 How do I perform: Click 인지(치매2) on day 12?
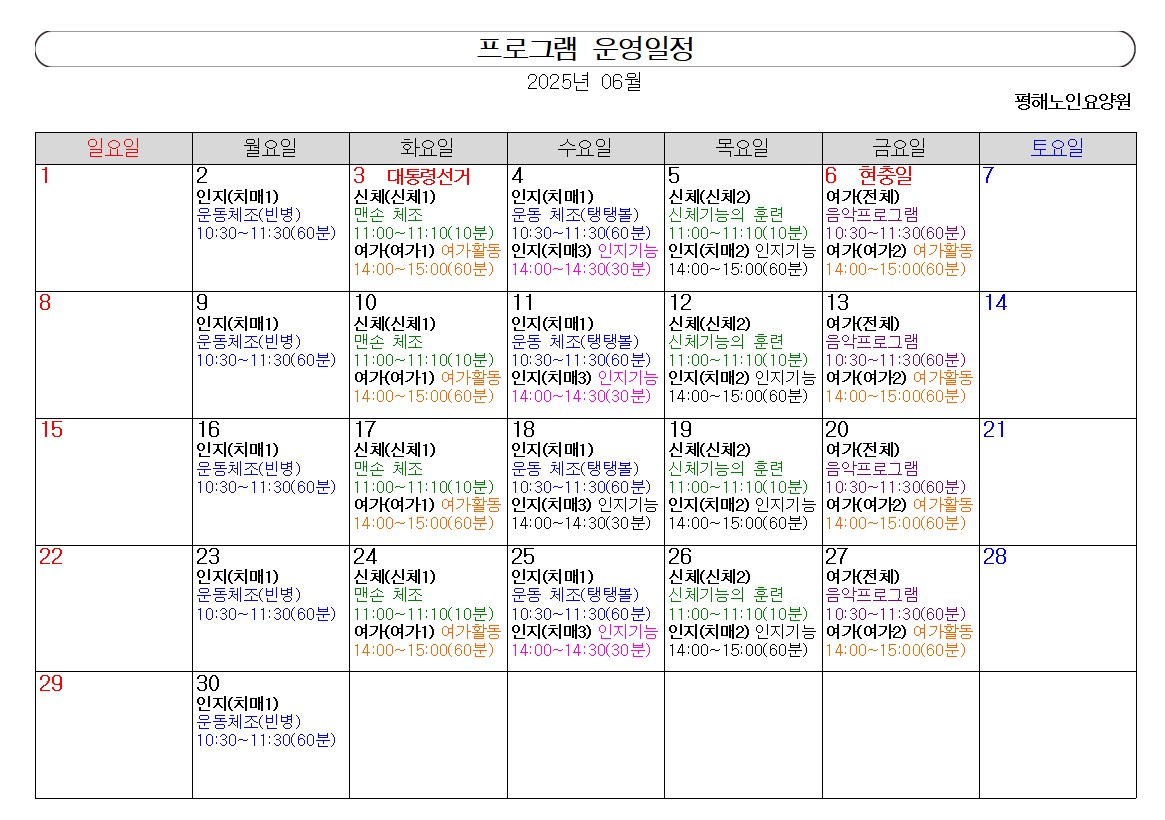709,378
